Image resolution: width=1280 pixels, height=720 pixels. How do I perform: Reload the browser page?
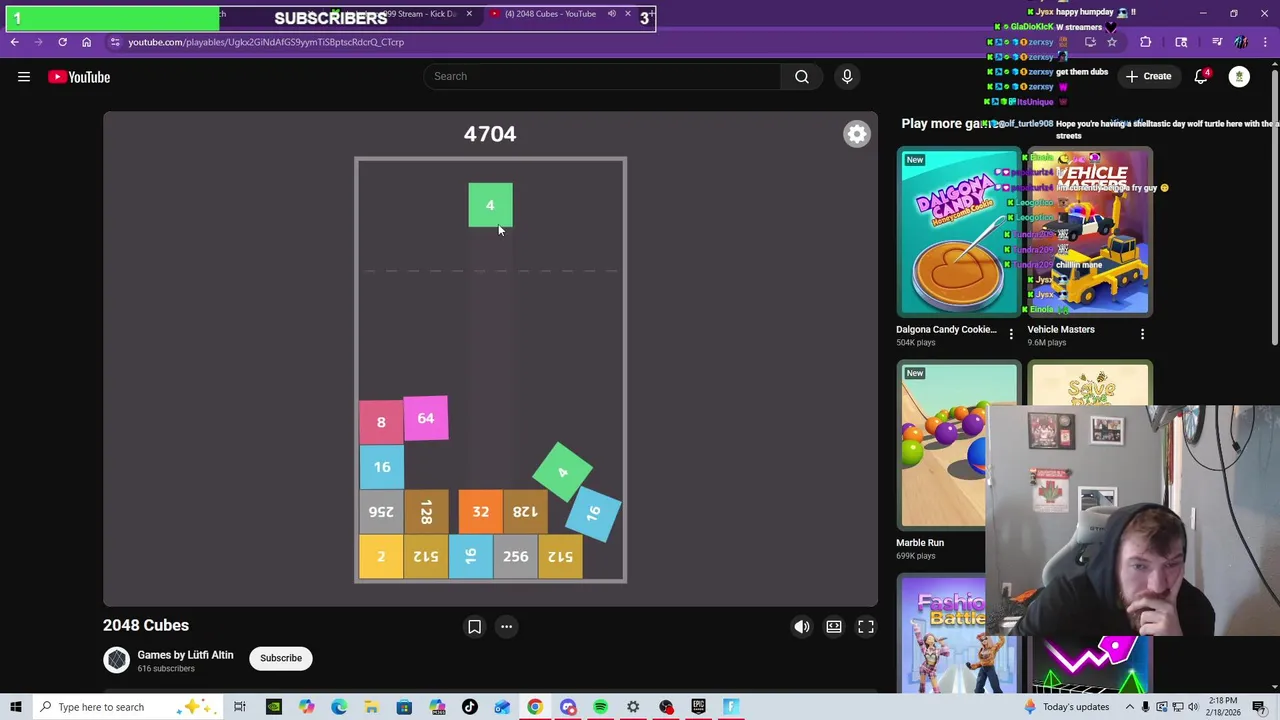[62, 42]
